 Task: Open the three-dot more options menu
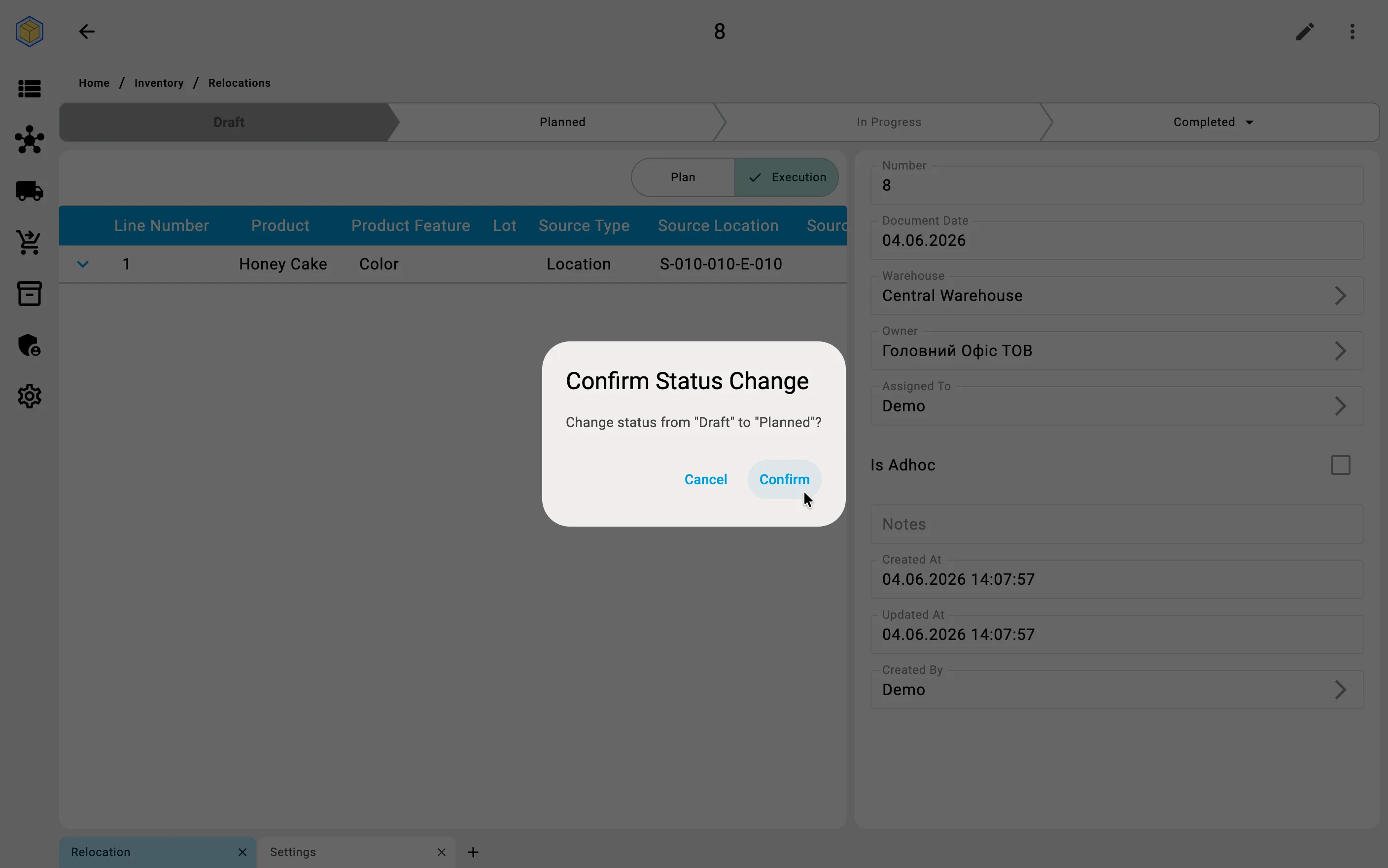pyautogui.click(x=1353, y=32)
